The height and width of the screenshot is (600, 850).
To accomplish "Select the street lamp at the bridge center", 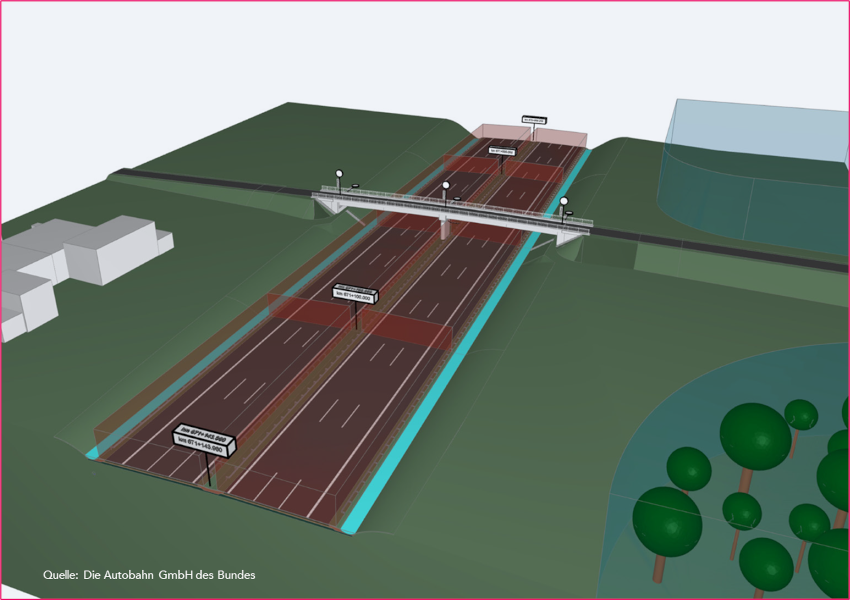I will coord(444,186).
